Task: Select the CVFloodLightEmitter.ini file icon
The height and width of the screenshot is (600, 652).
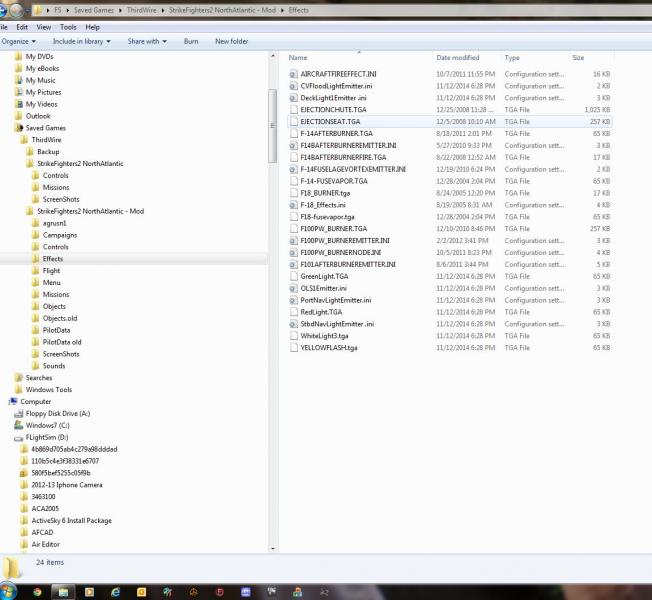Action: point(294,86)
